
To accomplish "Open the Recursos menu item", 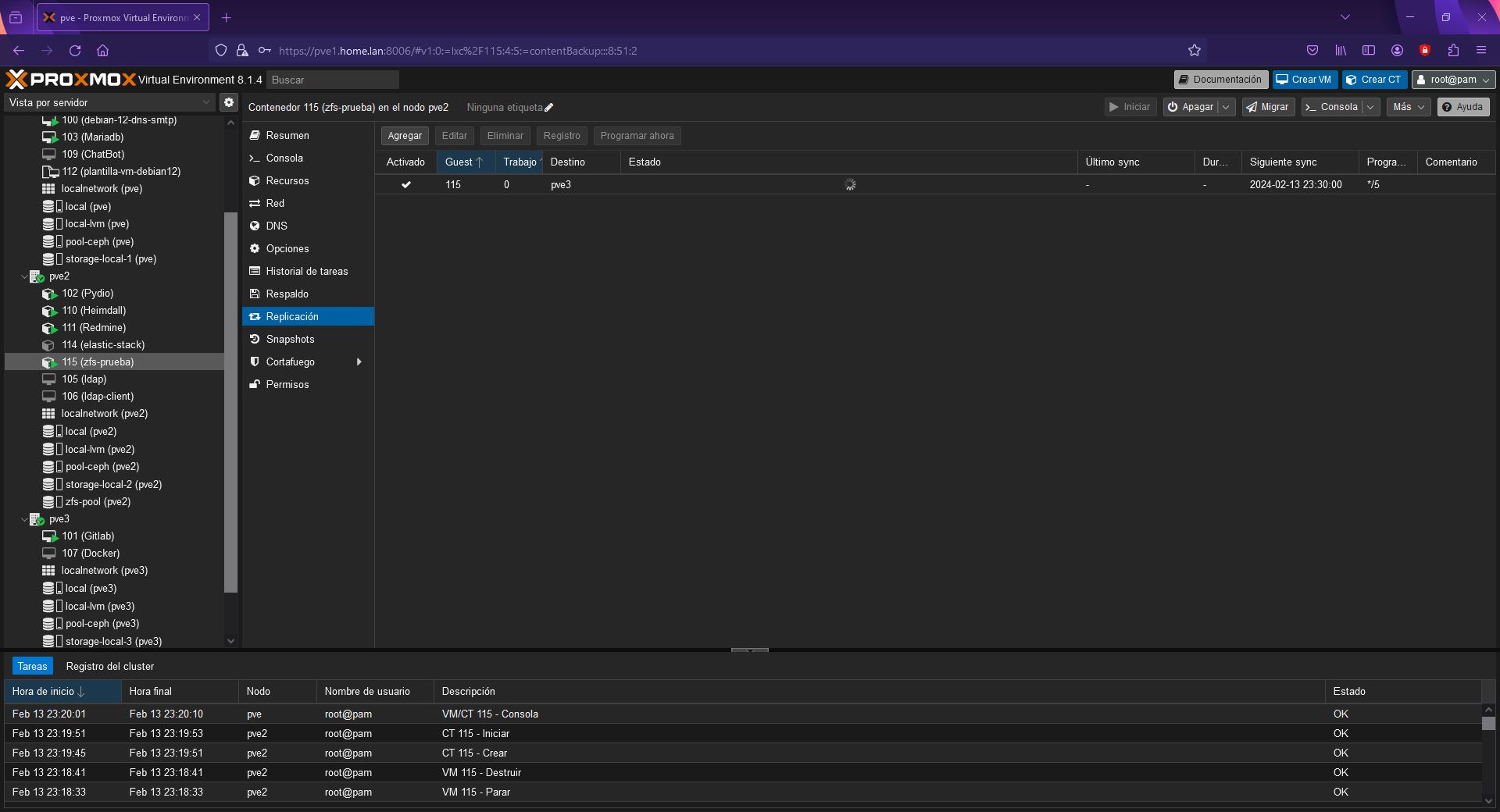I will coord(308,181).
